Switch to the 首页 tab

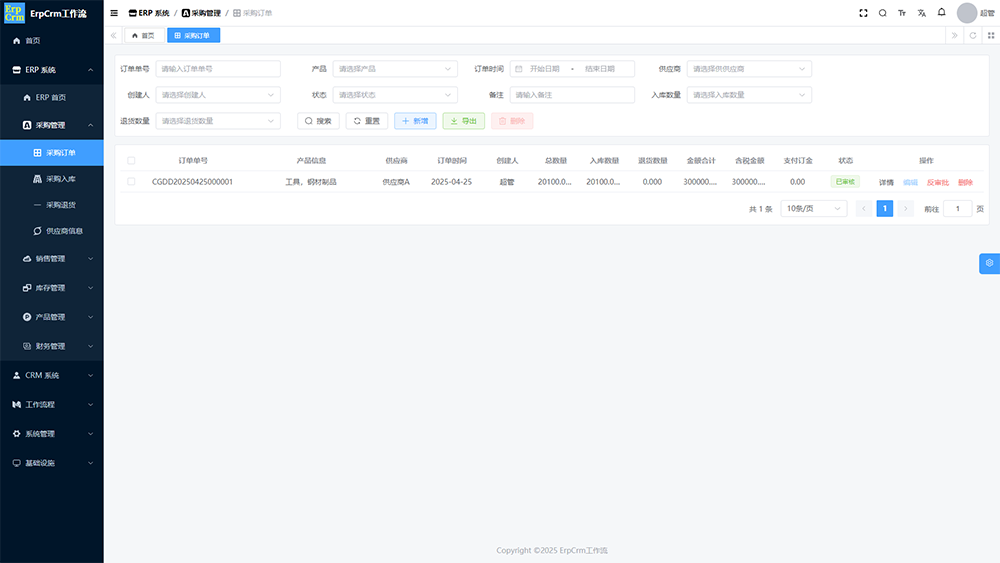(143, 35)
